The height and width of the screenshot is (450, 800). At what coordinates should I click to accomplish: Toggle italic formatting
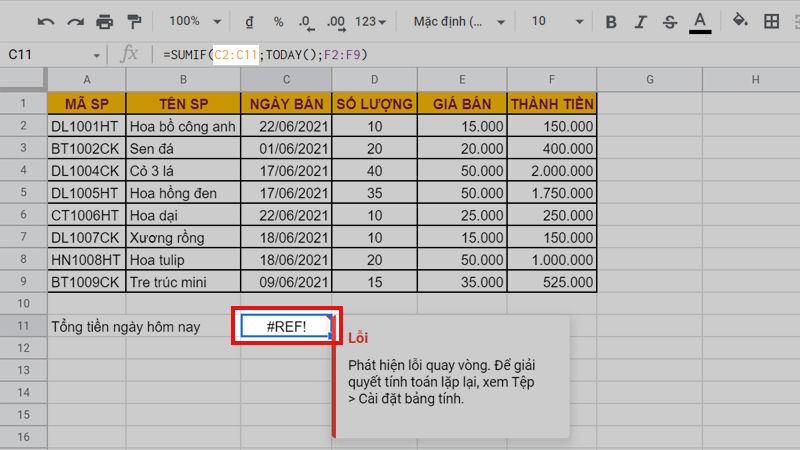coord(640,21)
